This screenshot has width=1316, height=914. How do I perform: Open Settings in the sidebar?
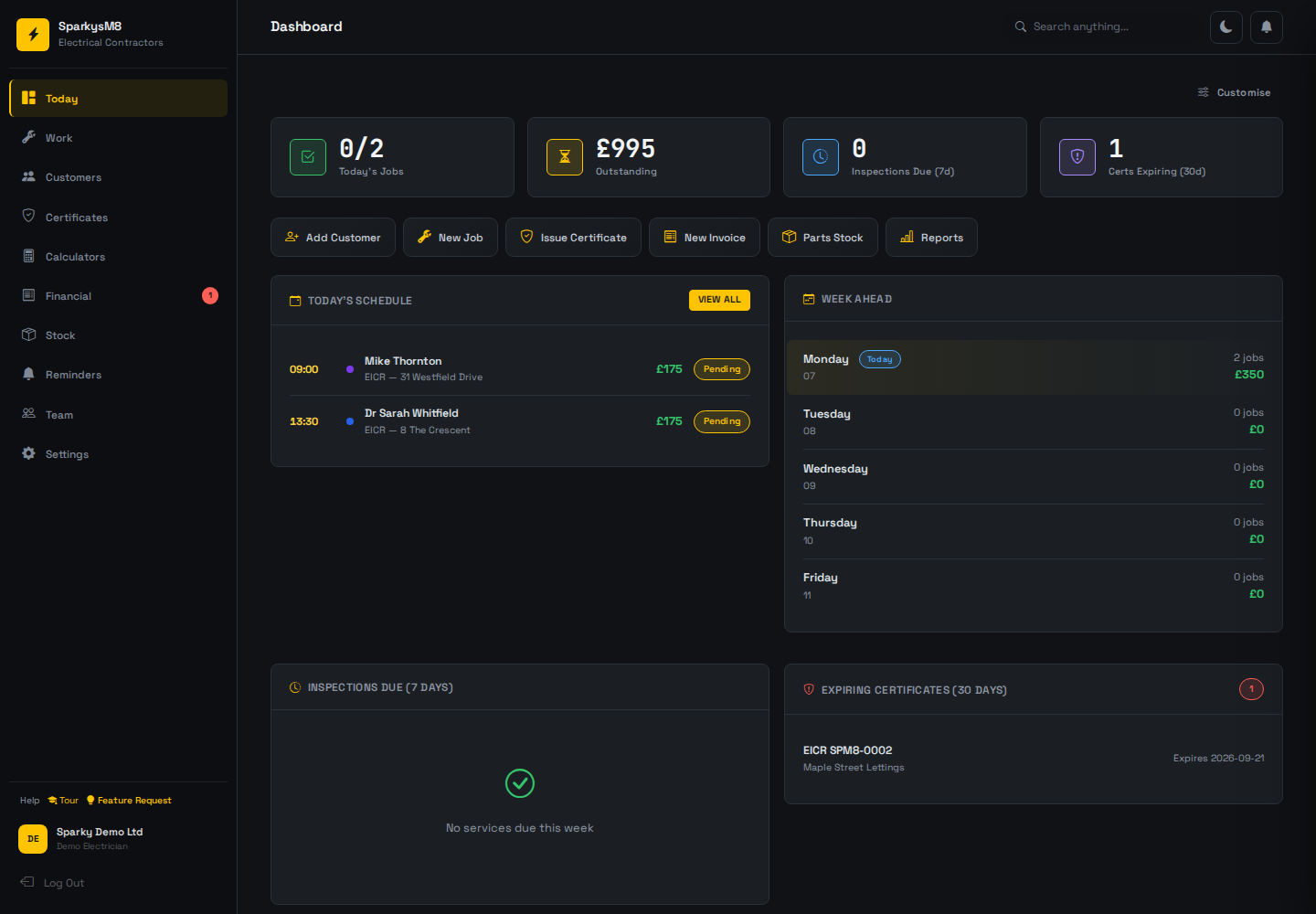119,454
